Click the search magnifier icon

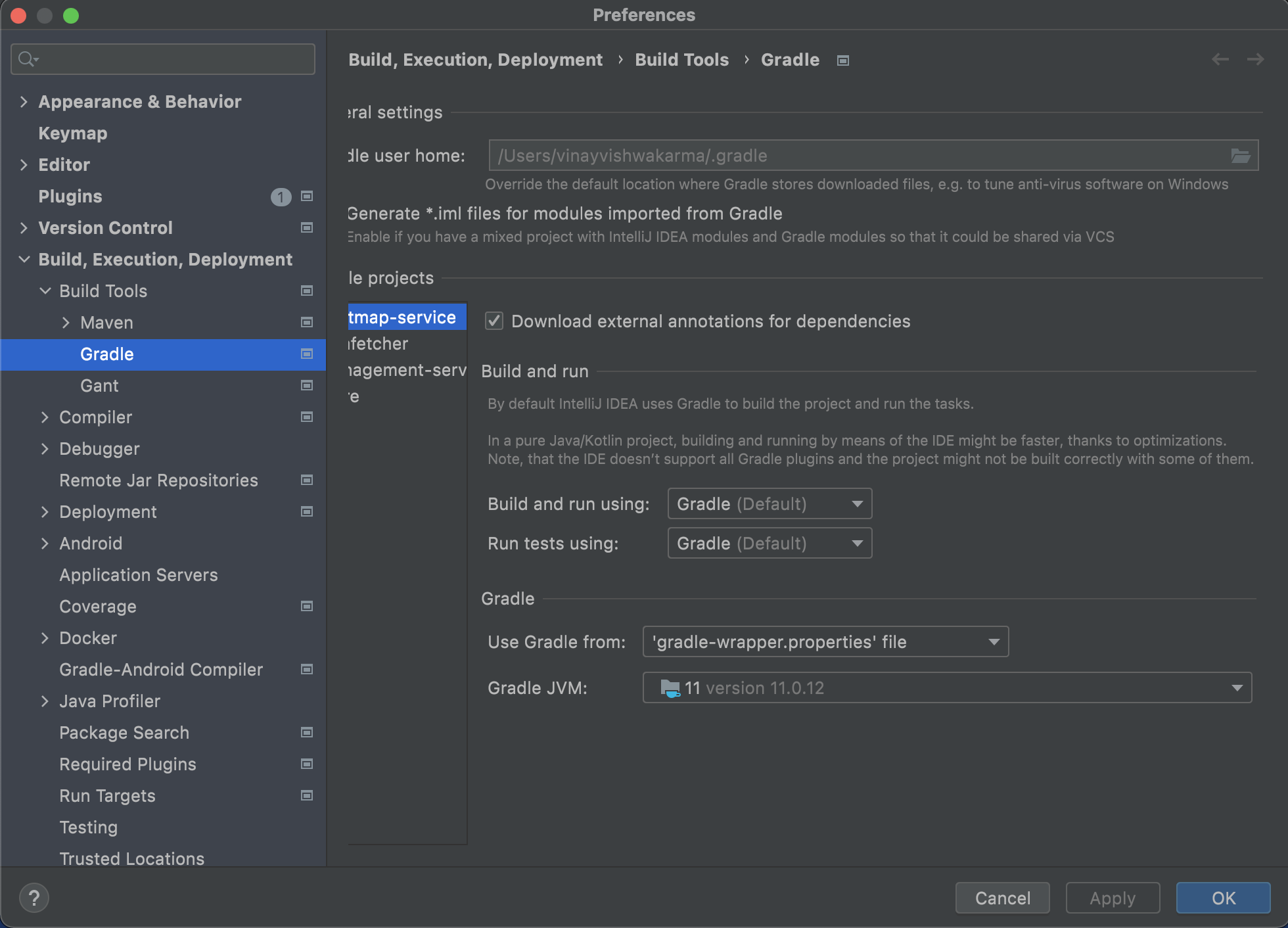tap(27, 59)
